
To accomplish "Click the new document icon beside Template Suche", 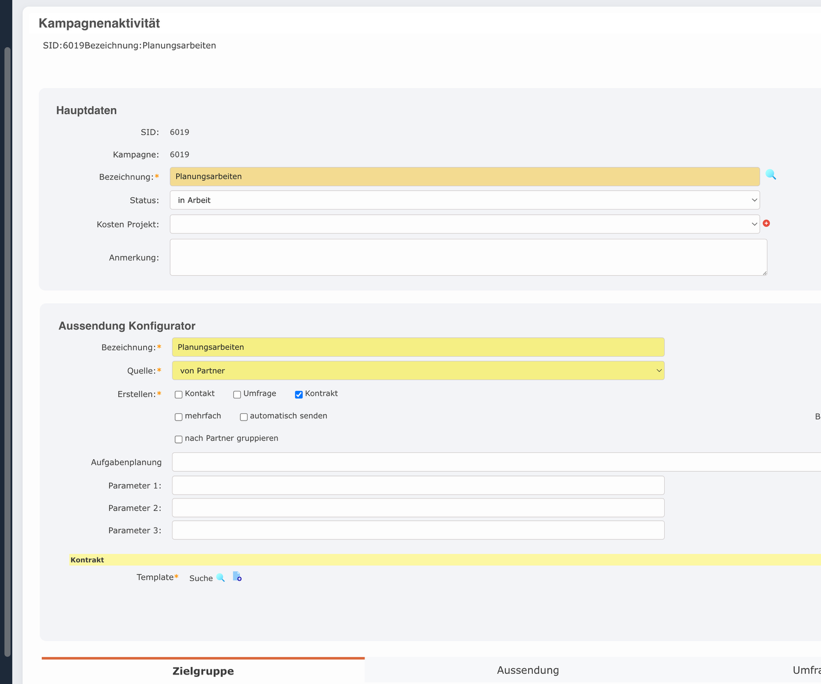I will (237, 577).
